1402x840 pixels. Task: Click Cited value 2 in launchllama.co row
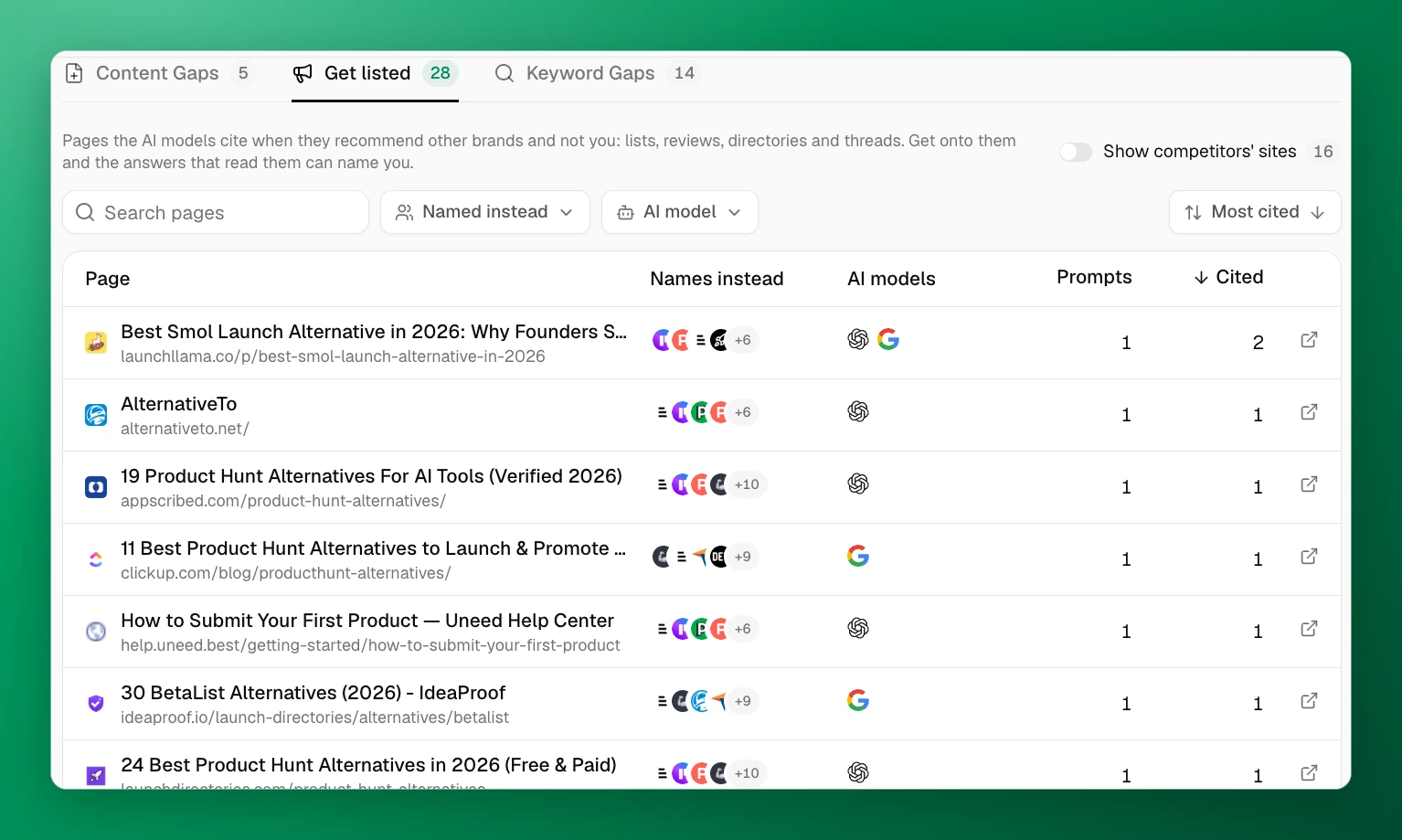tap(1258, 343)
